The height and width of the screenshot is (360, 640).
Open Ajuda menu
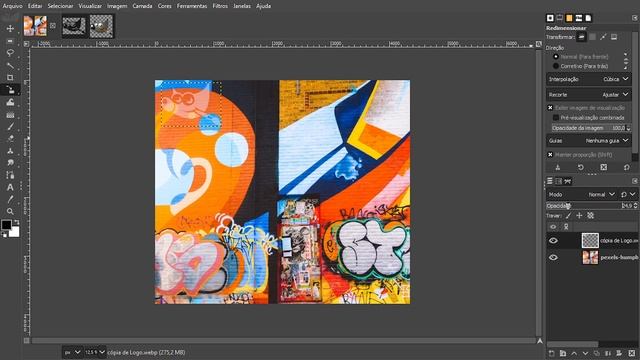click(264, 6)
